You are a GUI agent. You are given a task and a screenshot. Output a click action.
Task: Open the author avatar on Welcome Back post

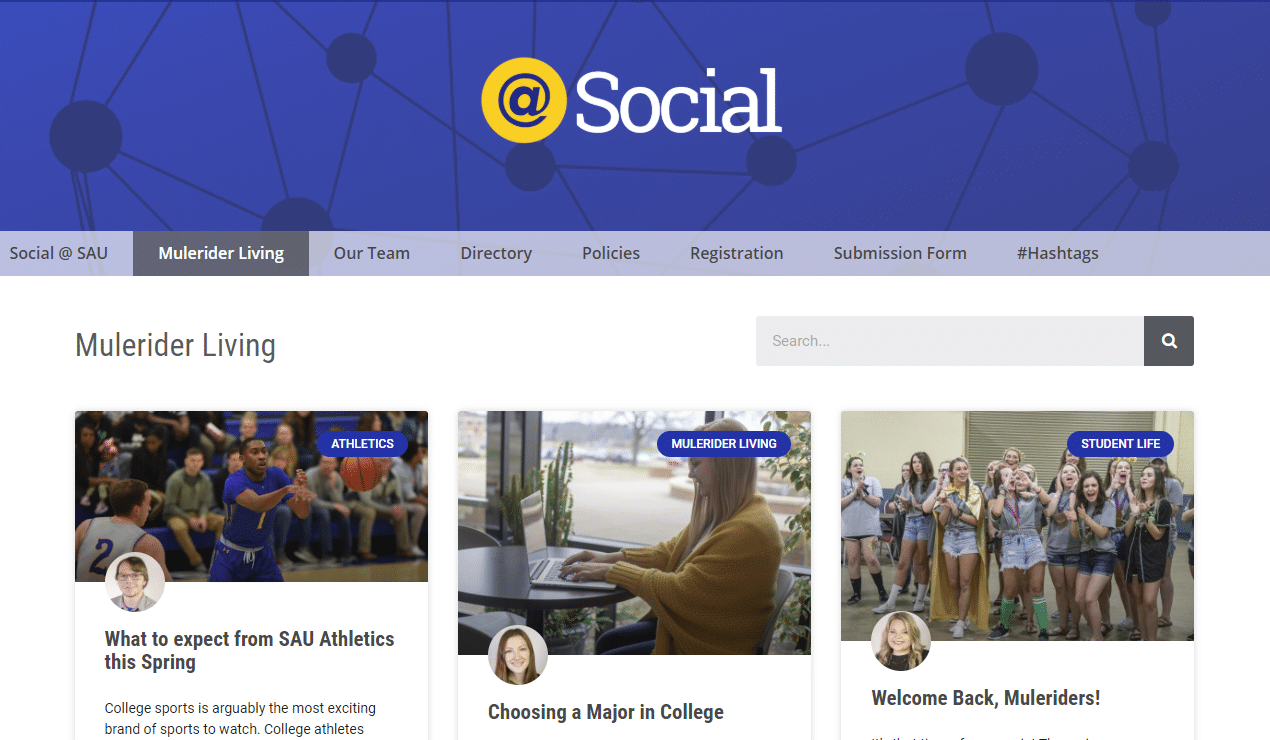pyautogui.click(x=901, y=641)
